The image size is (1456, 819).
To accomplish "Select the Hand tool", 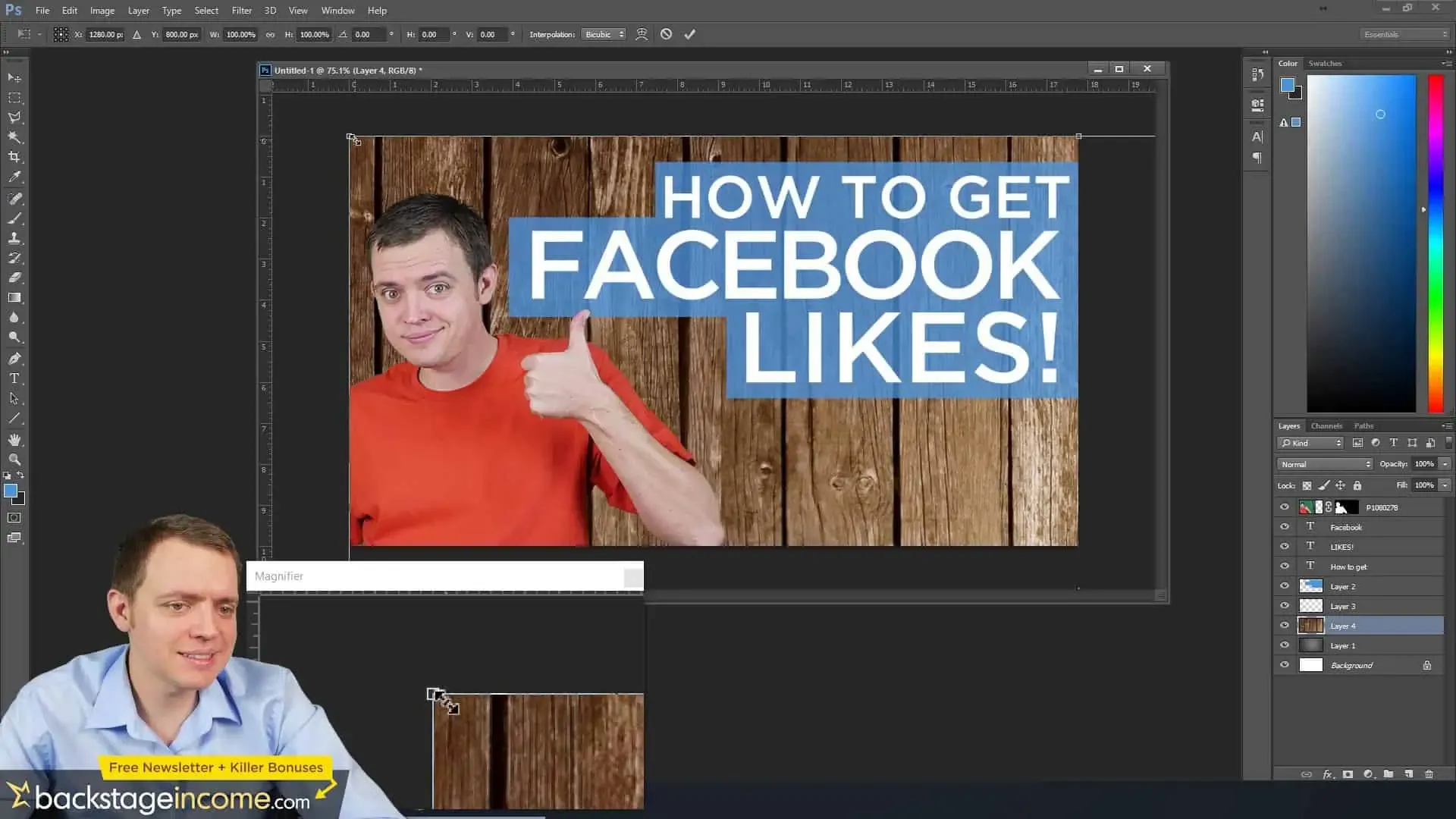I will click(x=14, y=440).
